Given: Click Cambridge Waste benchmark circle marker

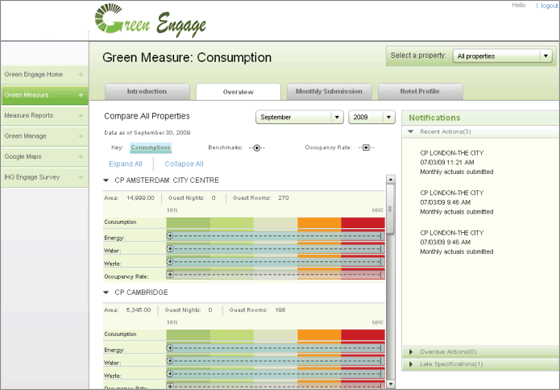Looking at the screenshot, I should click(170, 374).
